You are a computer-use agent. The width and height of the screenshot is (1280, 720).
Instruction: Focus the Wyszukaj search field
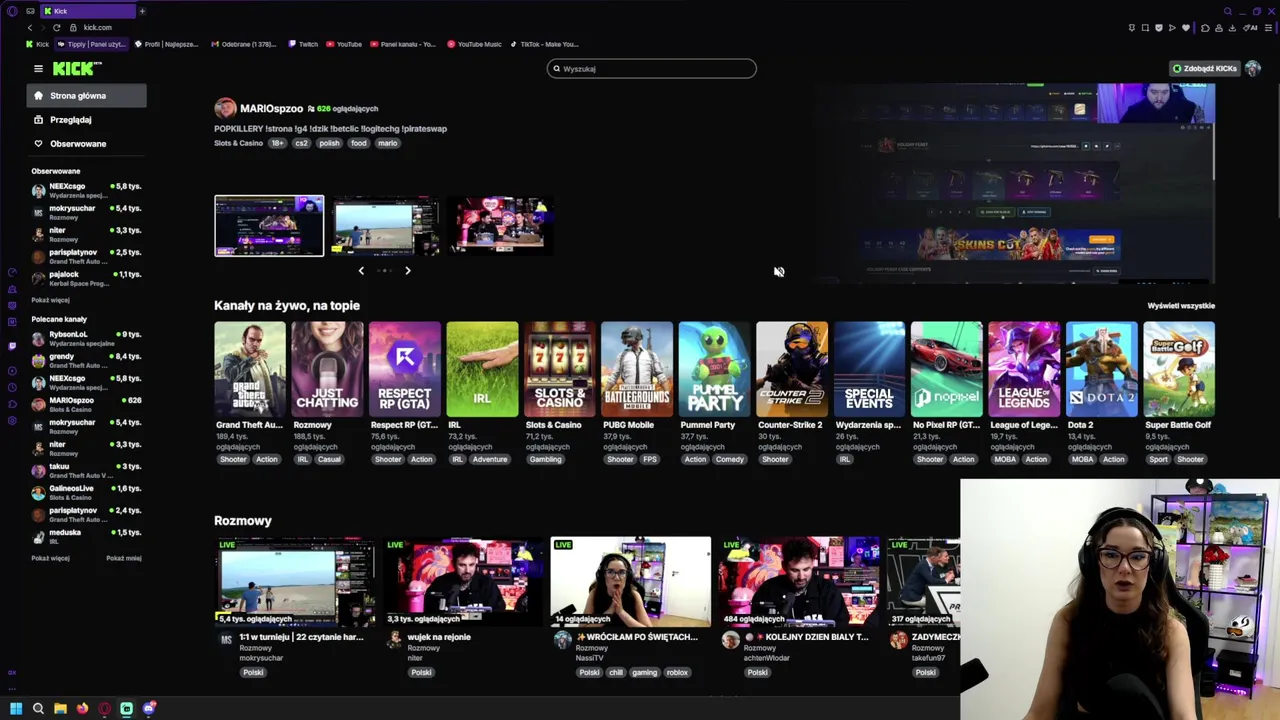(652, 69)
